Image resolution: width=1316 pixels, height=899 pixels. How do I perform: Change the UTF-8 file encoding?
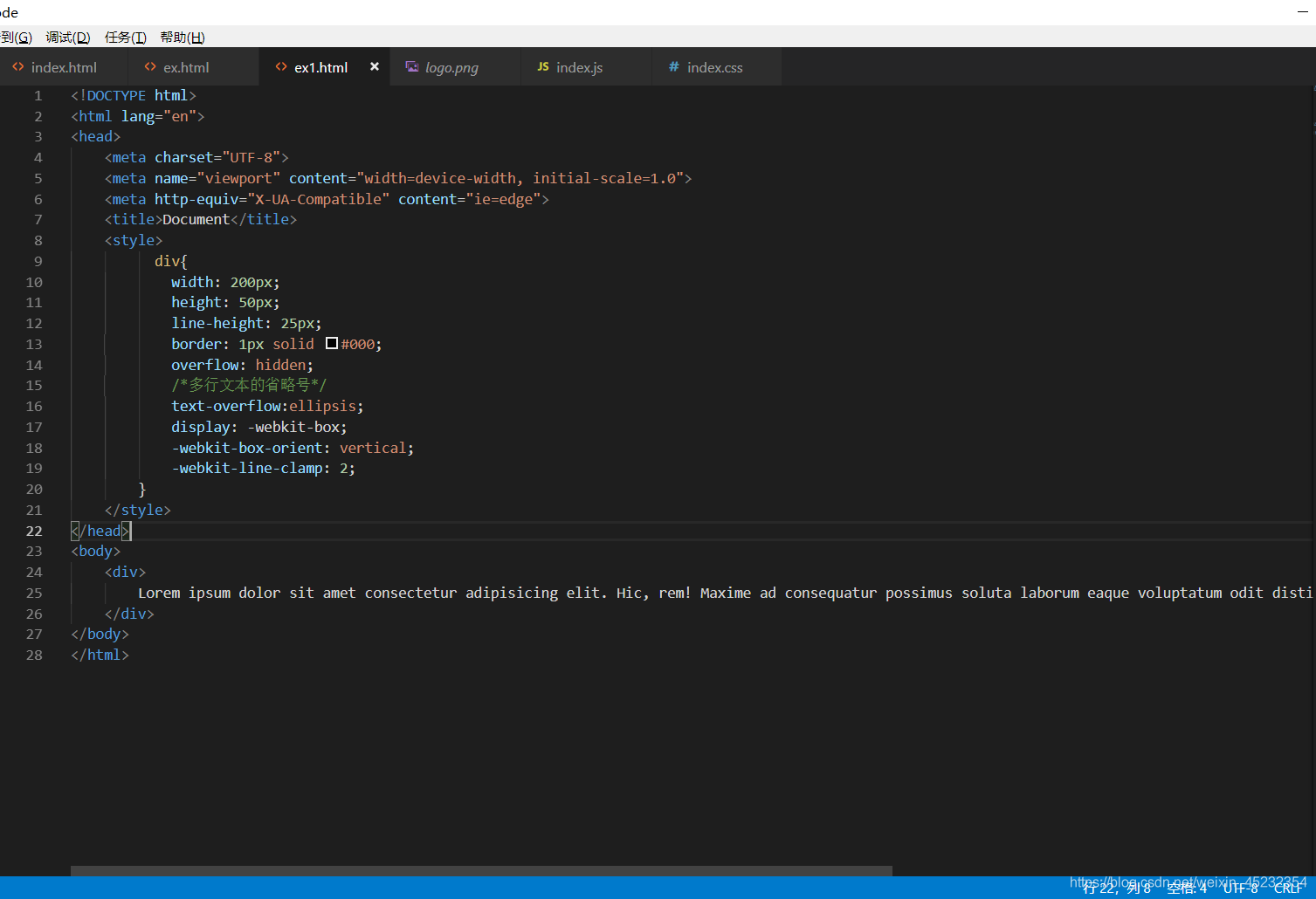coord(1240,889)
